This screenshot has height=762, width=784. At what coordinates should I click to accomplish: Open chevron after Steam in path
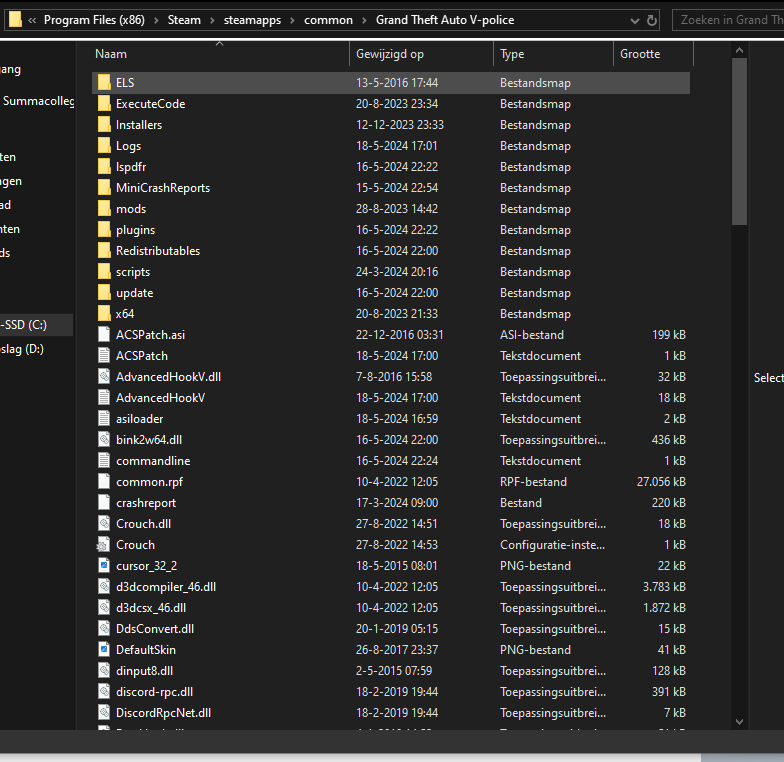212,20
